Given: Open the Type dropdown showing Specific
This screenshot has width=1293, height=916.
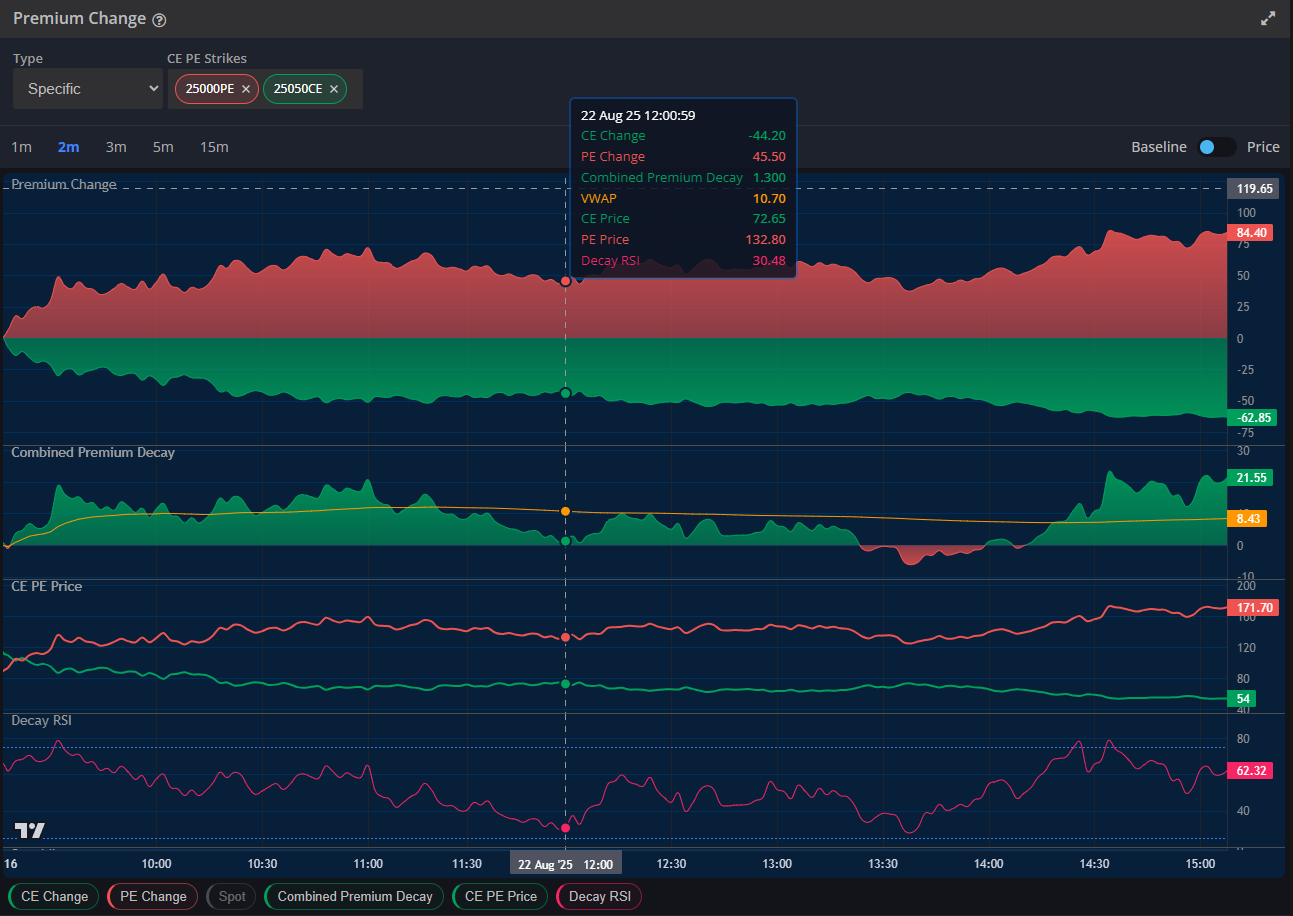Looking at the screenshot, I should 87,88.
